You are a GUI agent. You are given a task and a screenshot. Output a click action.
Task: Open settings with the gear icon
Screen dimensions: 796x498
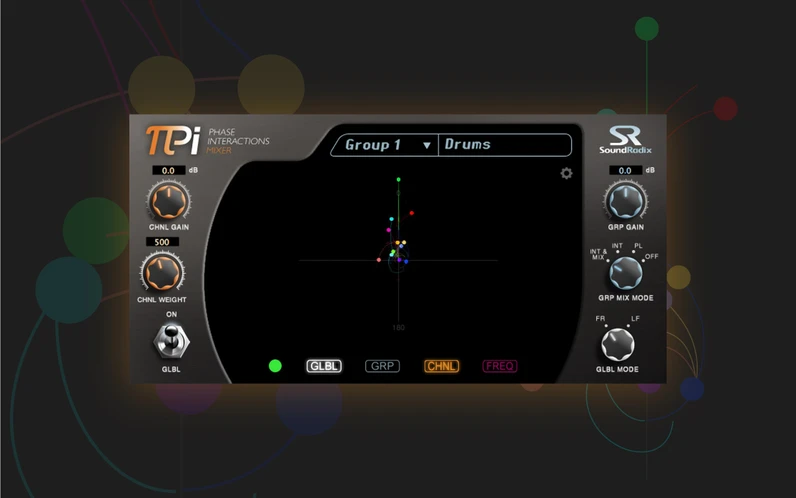567,173
